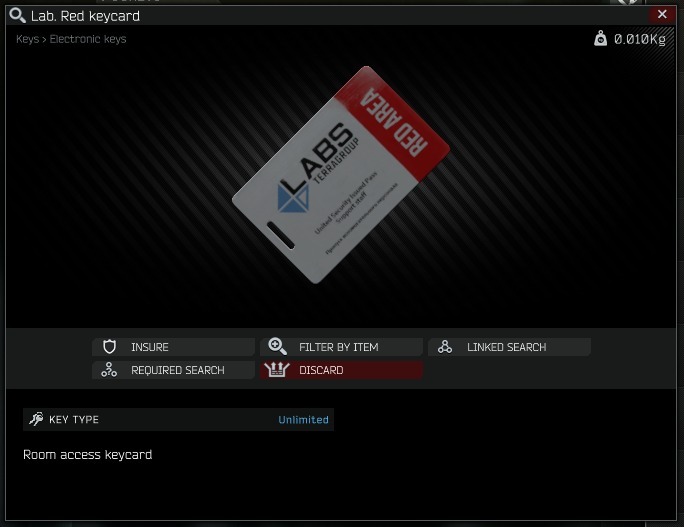Image resolution: width=684 pixels, height=527 pixels.
Task: Click the Required Search nodes icon
Action: coord(109,370)
